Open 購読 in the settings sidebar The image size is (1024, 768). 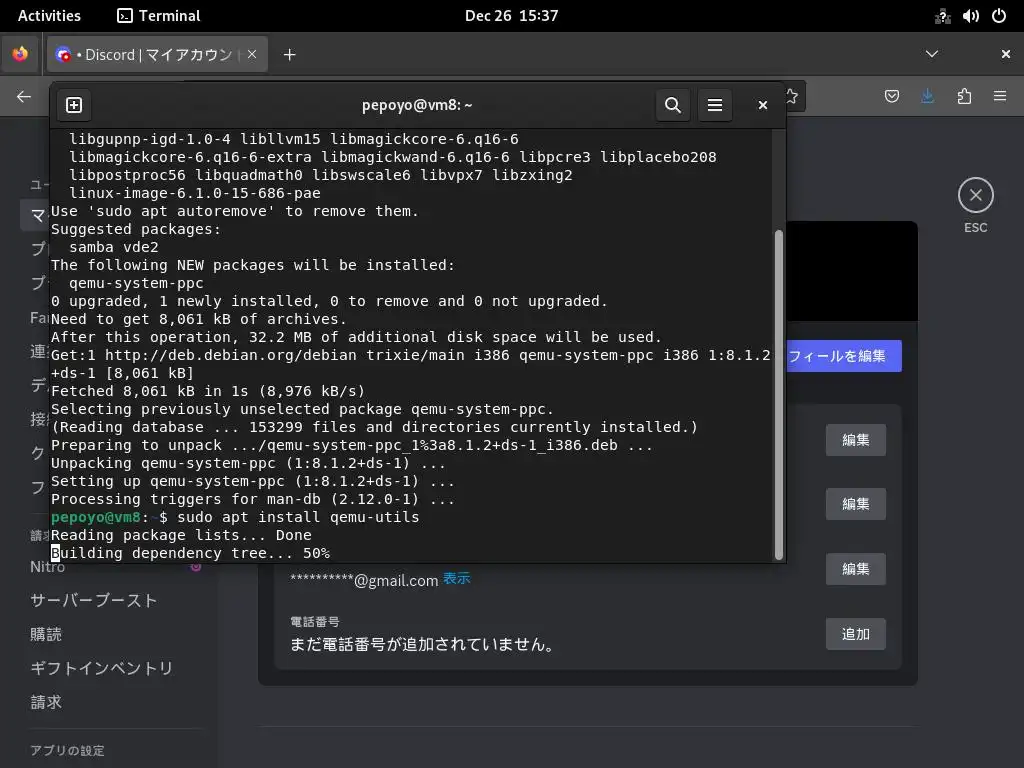[46, 635]
